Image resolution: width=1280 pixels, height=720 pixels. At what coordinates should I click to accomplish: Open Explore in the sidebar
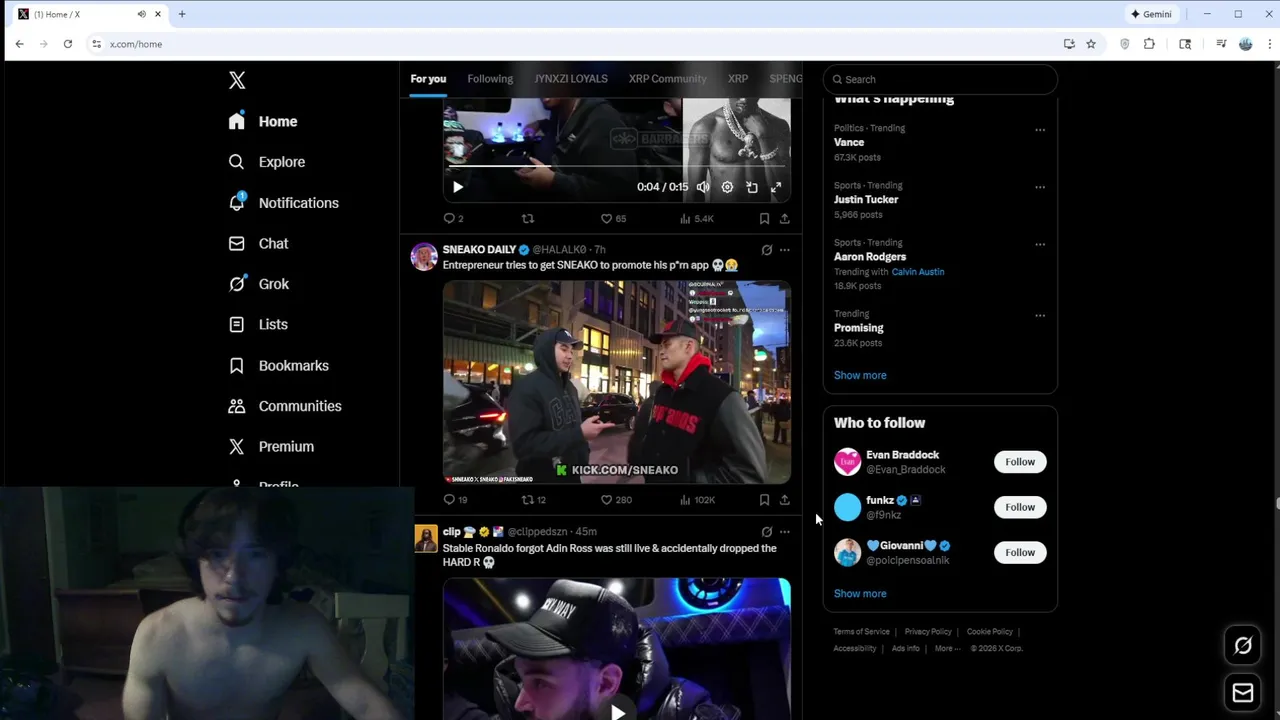pos(266,162)
